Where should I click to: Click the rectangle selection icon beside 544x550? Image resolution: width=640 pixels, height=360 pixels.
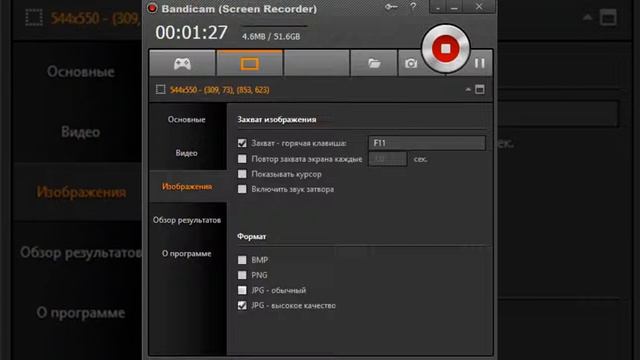pyautogui.click(x=161, y=89)
